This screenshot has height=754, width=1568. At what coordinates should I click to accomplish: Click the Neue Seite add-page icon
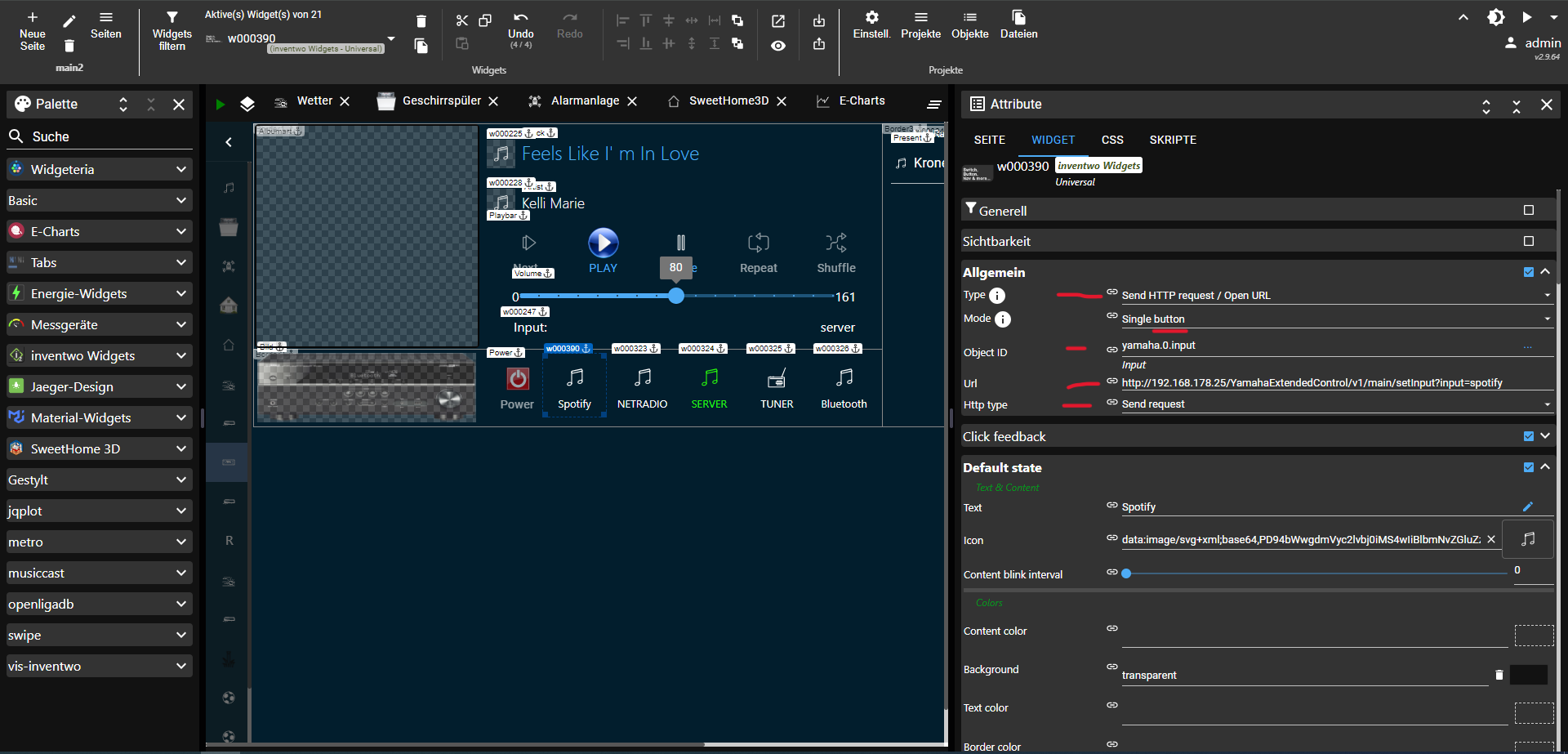33,17
